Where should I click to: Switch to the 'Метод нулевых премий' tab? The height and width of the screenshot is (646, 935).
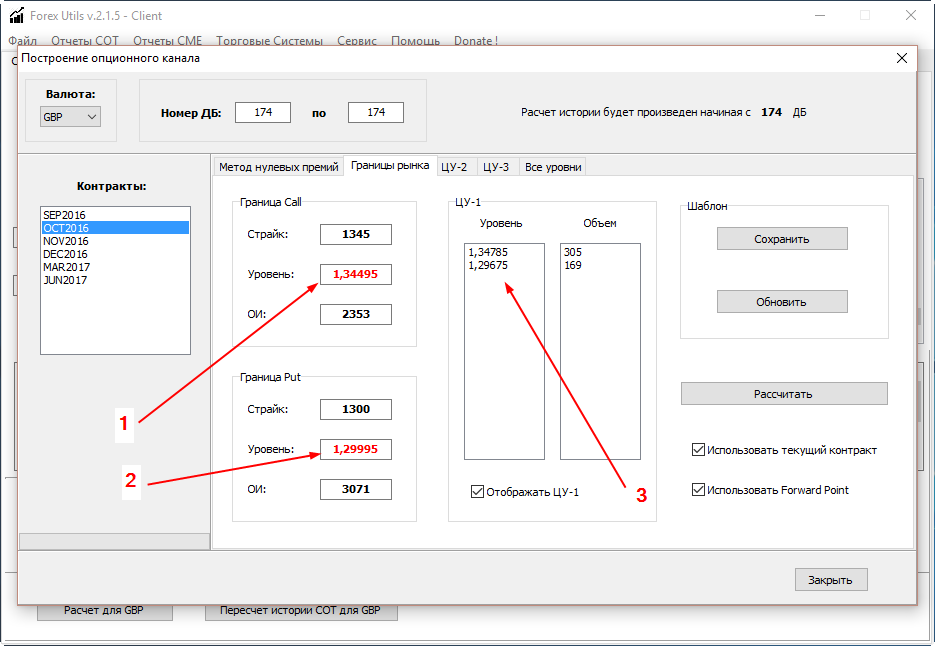click(x=278, y=167)
